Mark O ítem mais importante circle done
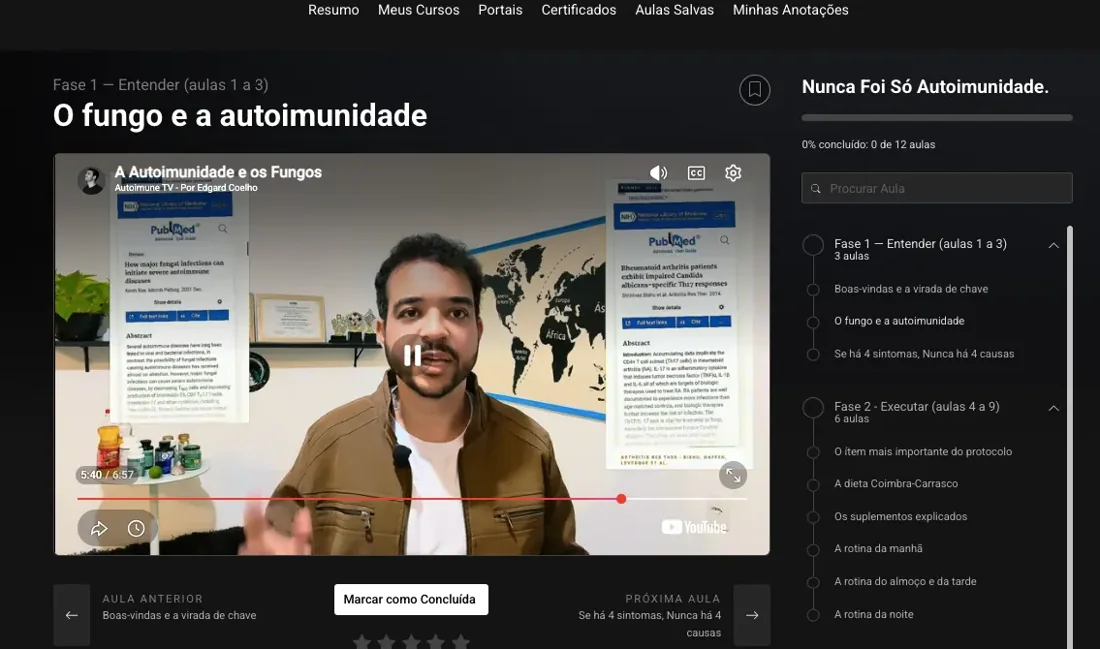The width and height of the screenshot is (1100, 649). pos(813,453)
